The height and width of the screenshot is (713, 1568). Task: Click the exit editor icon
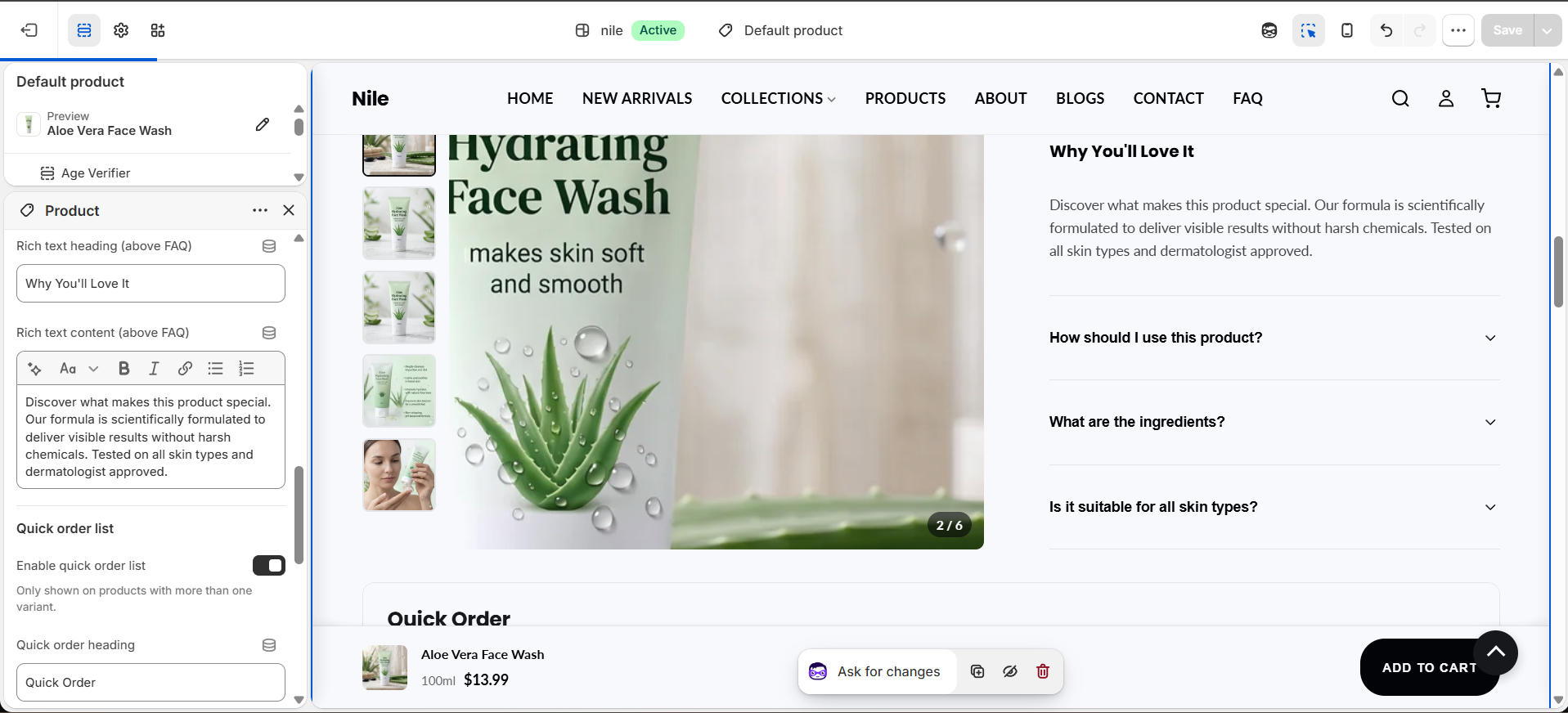point(29,30)
